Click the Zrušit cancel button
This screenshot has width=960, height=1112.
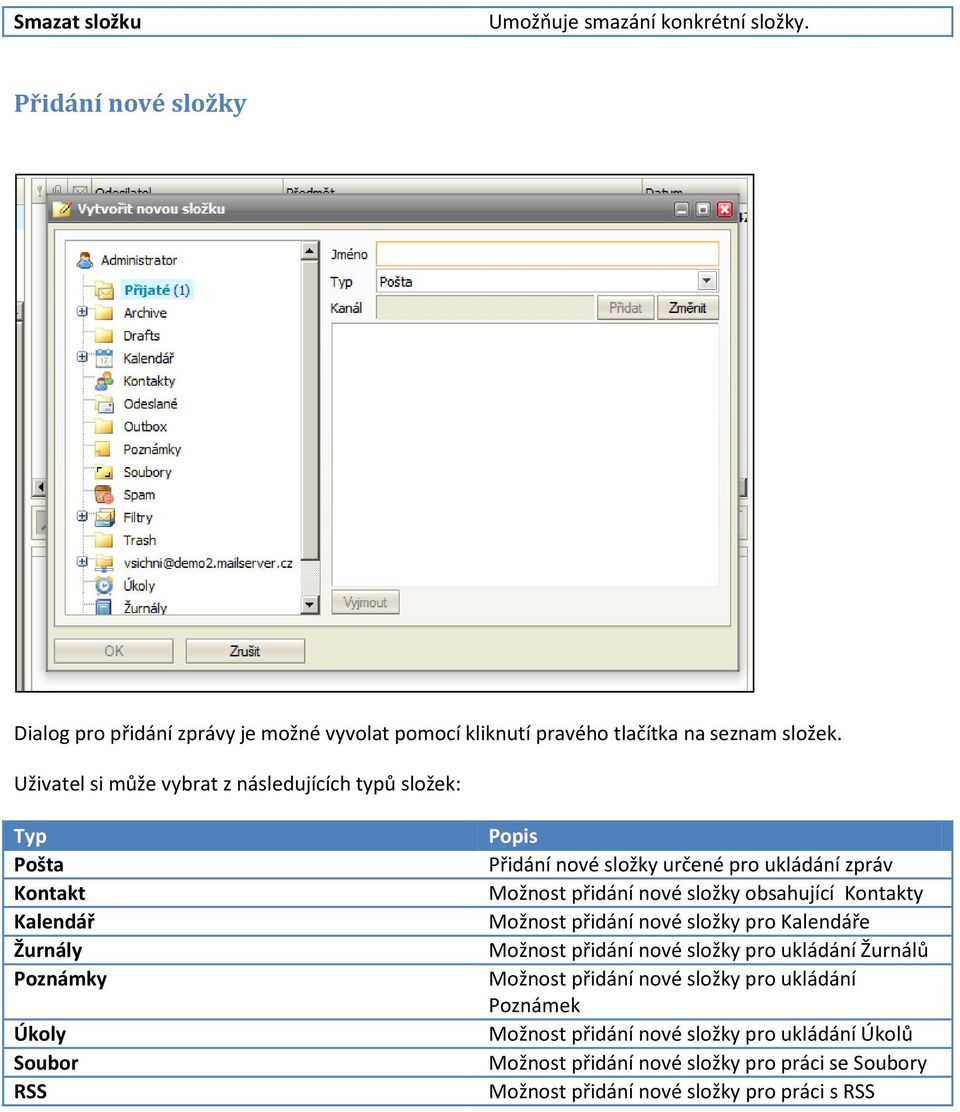tap(245, 651)
